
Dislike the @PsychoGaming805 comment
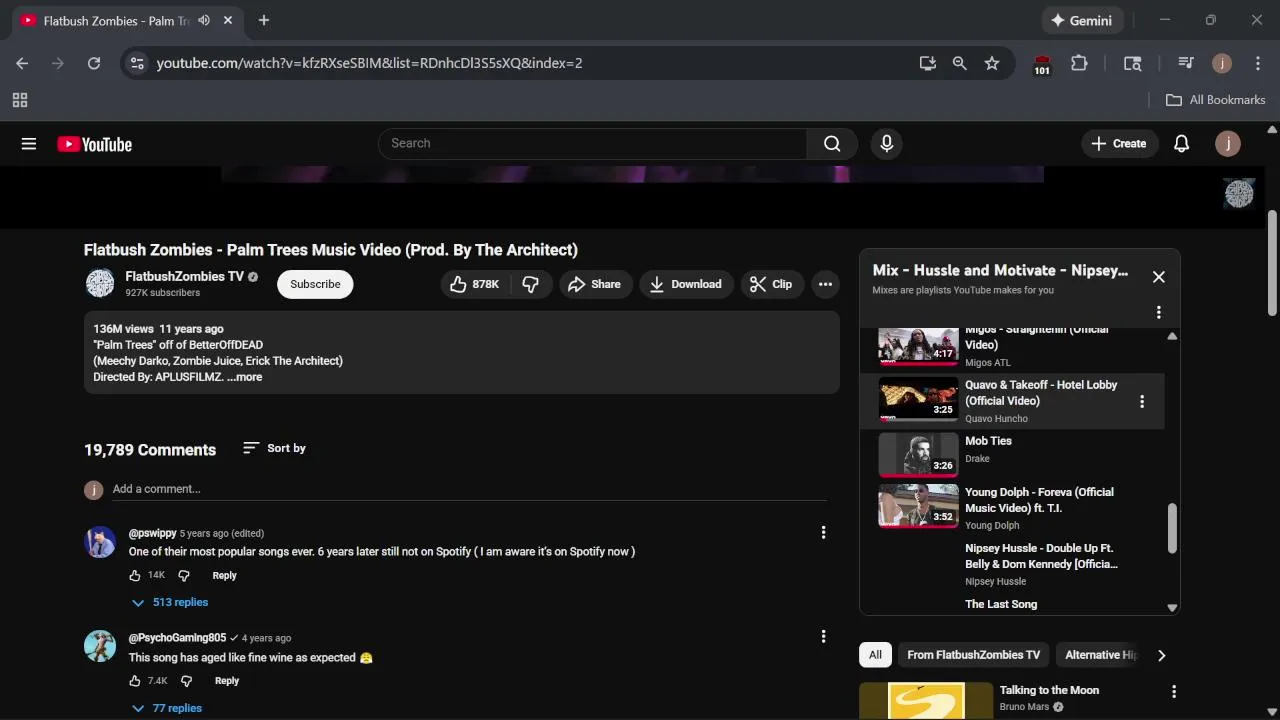(x=186, y=681)
